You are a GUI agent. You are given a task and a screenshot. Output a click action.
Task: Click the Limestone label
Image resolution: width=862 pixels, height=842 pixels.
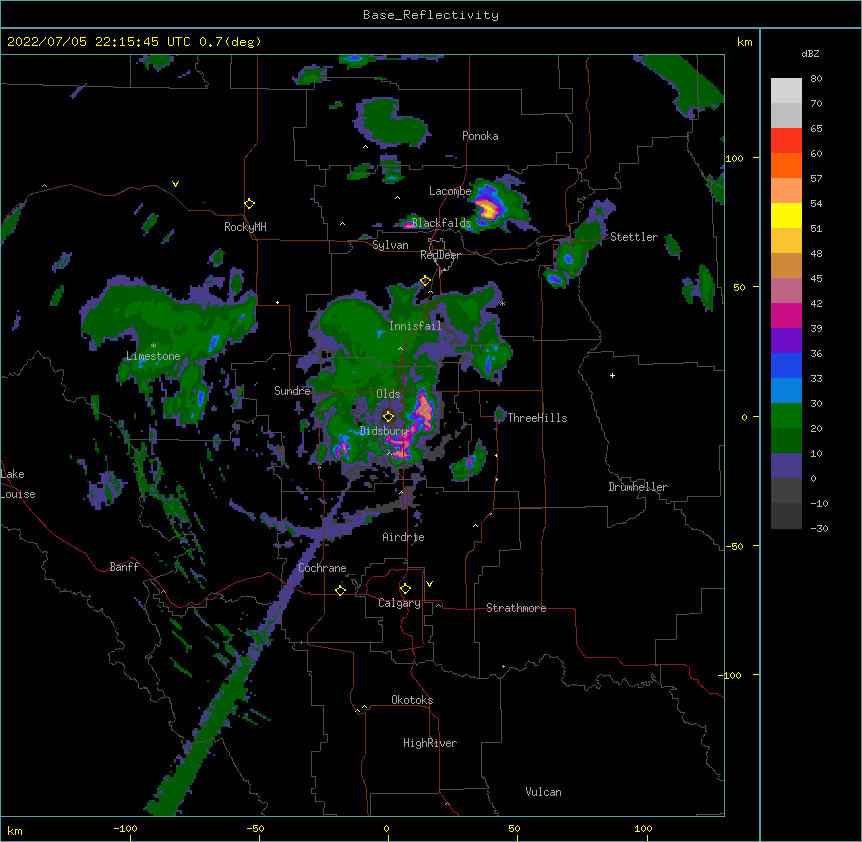coord(153,356)
